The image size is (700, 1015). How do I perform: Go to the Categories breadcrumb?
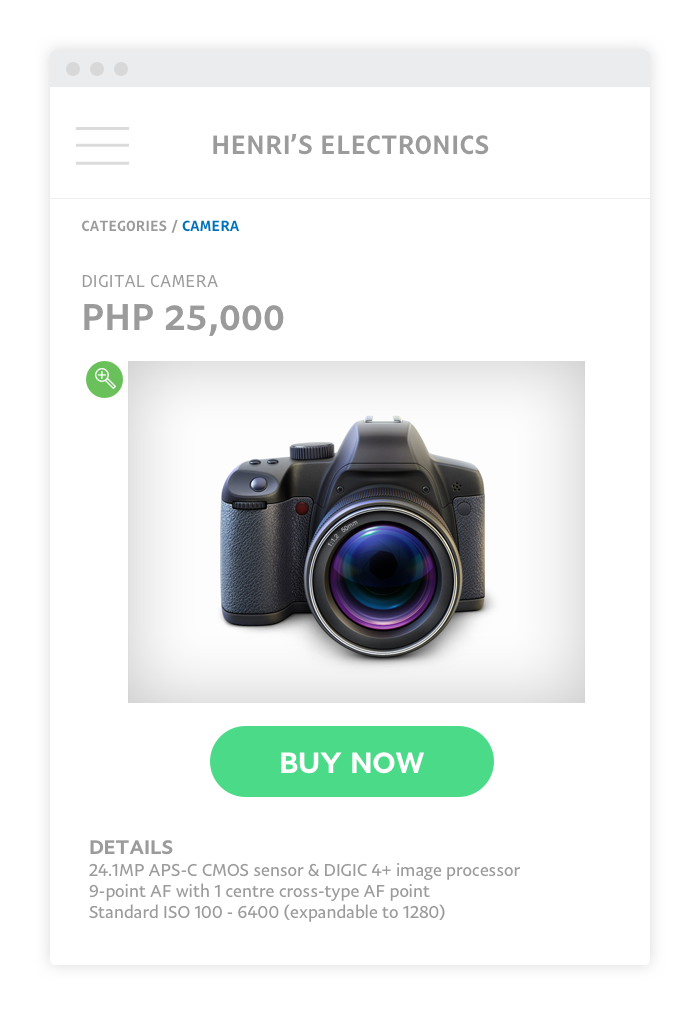pos(124,226)
